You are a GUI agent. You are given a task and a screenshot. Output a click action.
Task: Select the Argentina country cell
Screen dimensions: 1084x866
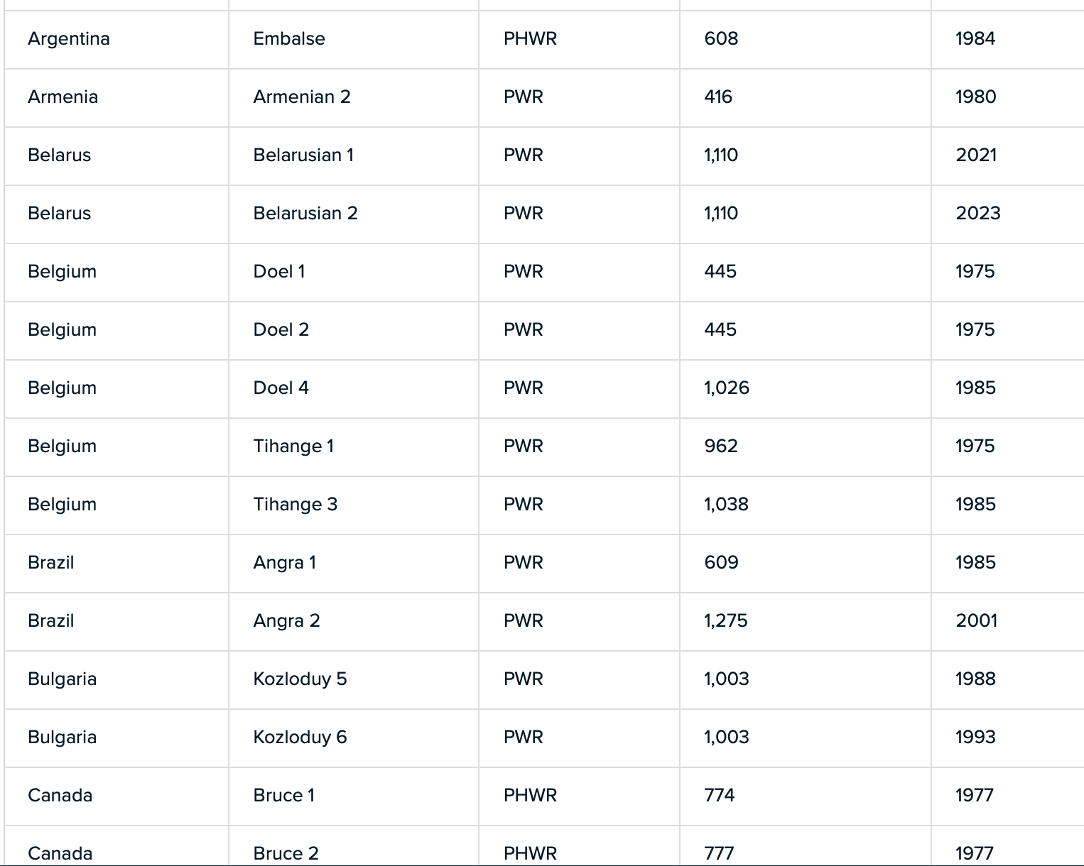116,39
